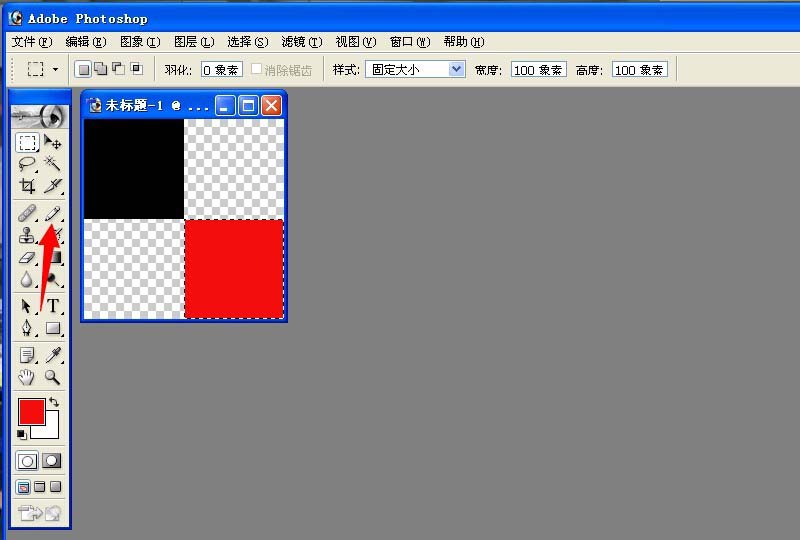Open the Style dropdown showing 固定大小
Viewport: 800px width, 540px height.
coord(415,69)
